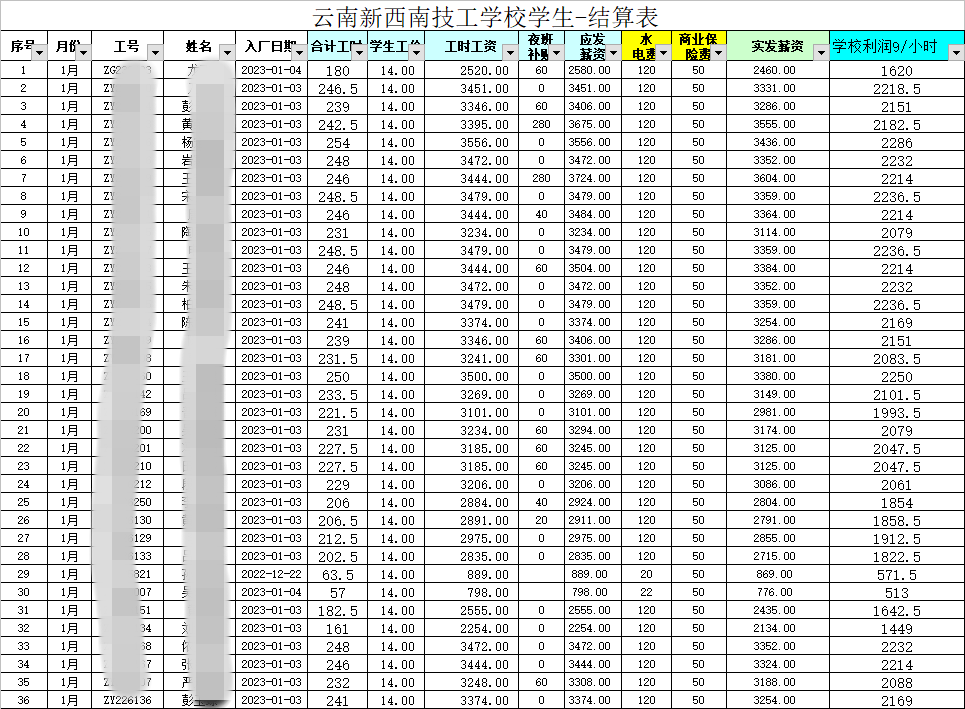Select the profit cell showing 2083.5

(897, 358)
